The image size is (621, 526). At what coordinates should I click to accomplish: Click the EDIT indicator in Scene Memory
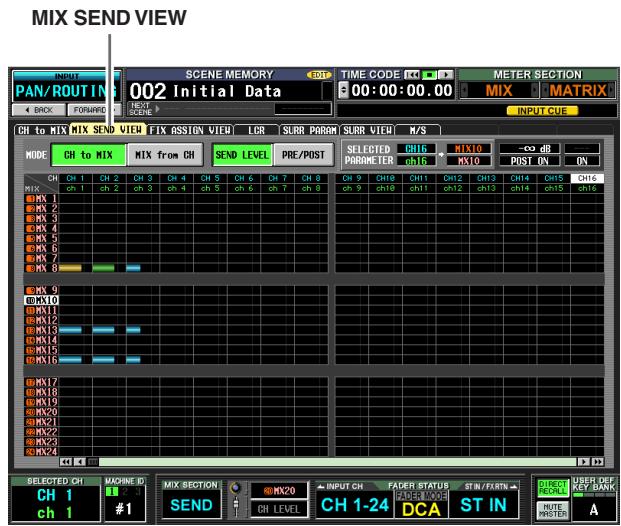(319, 75)
